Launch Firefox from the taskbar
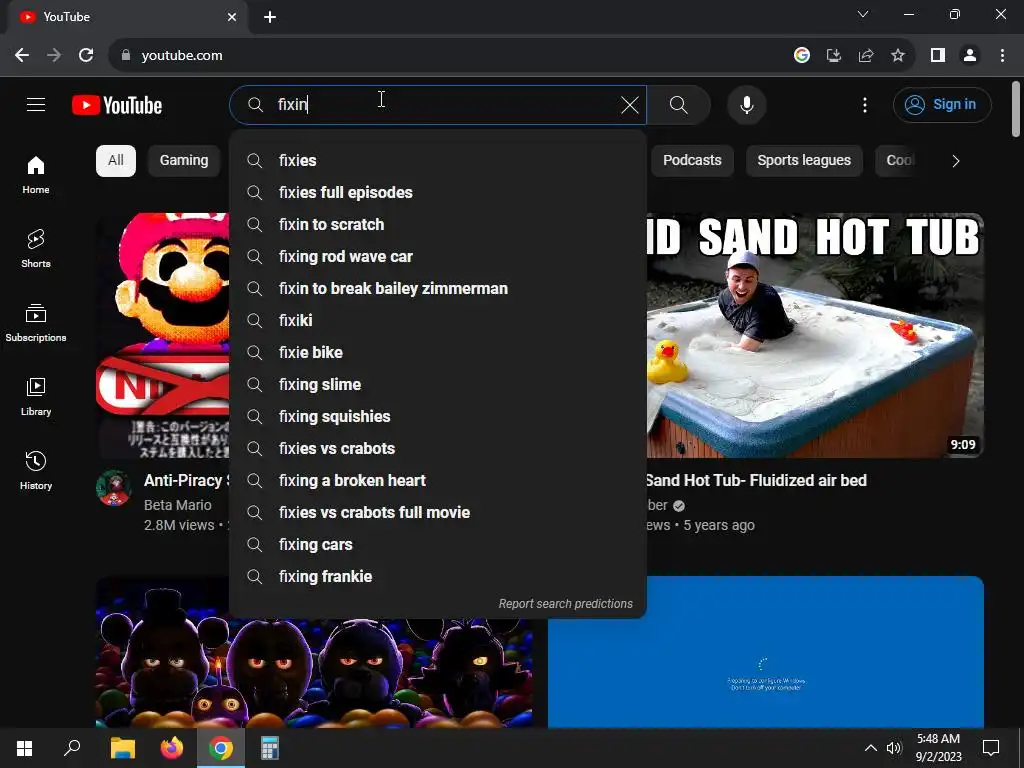Screen dimensions: 1024x768 click(172, 748)
